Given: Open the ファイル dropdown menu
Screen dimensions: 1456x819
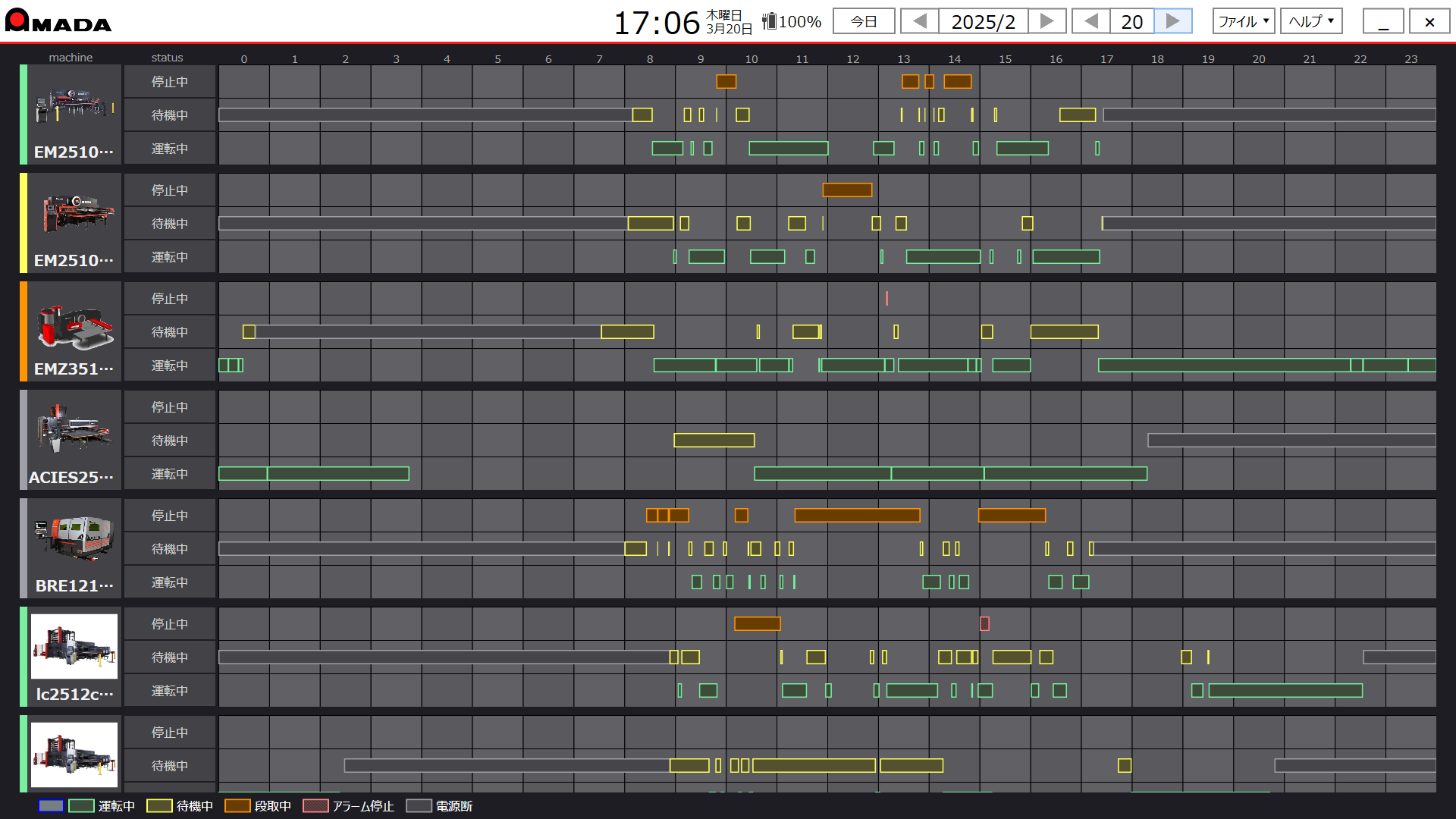Looking at the screenshot, I should click(x=1244, y=21).
